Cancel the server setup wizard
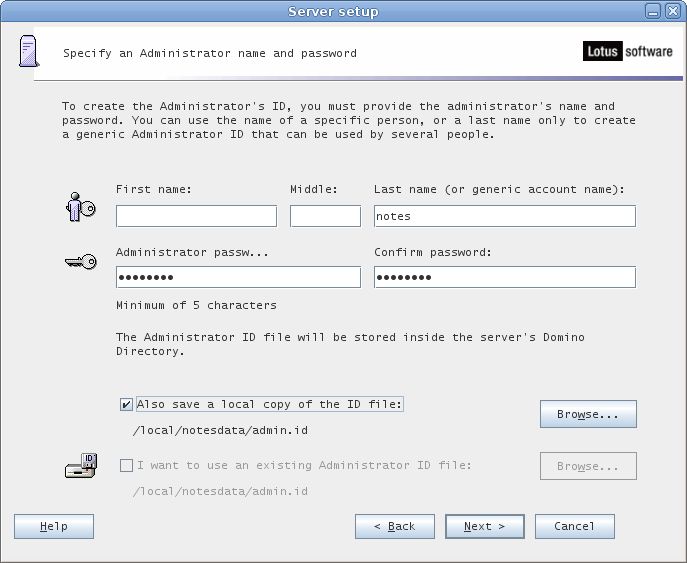The image size is (687, 563). tap(574, 526)
